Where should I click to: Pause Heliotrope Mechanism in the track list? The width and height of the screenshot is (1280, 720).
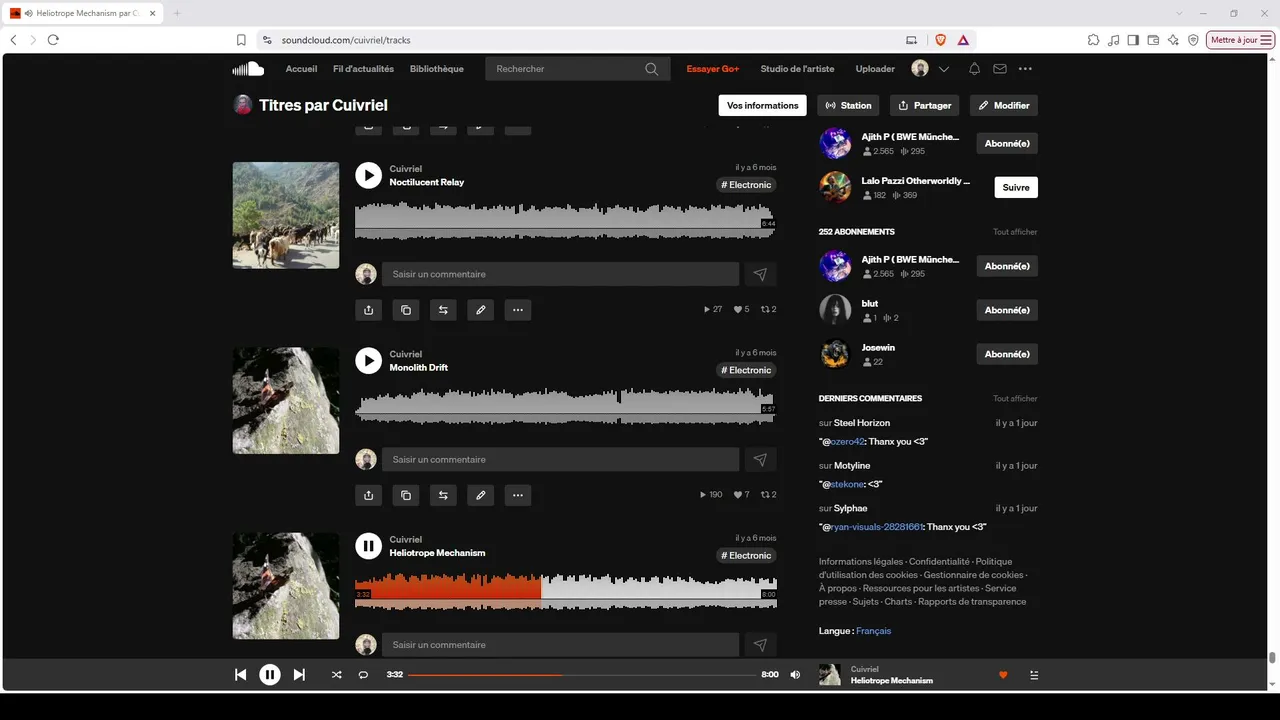(368, 546)
